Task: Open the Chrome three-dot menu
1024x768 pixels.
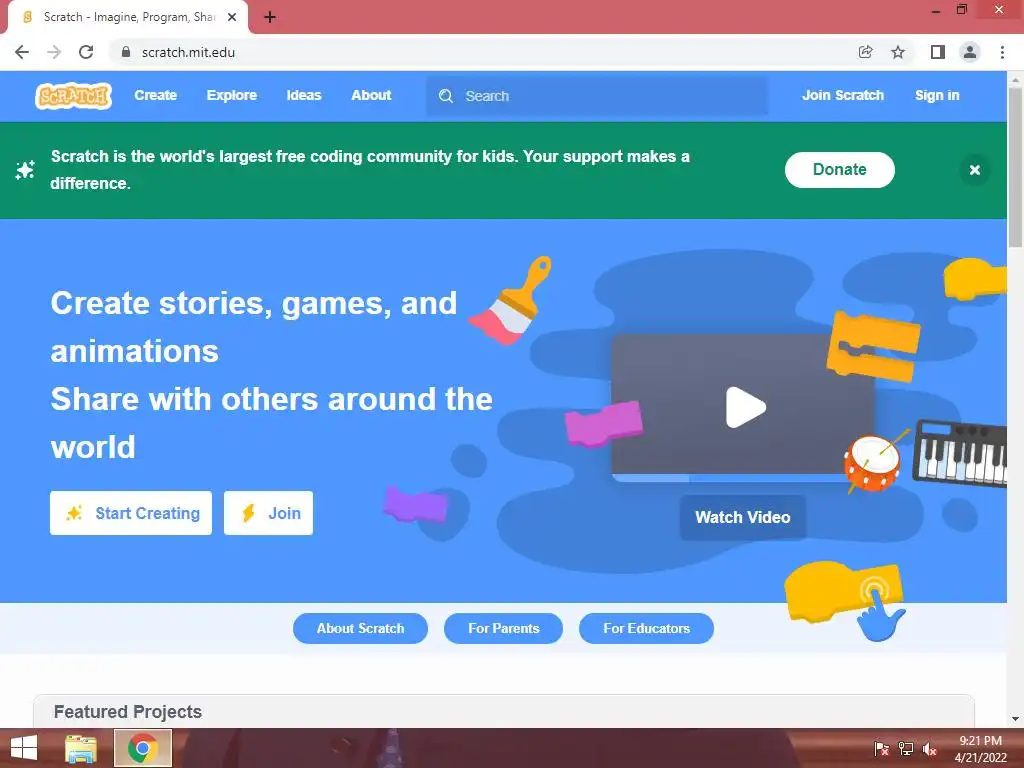Action: tap(1002, 52)
